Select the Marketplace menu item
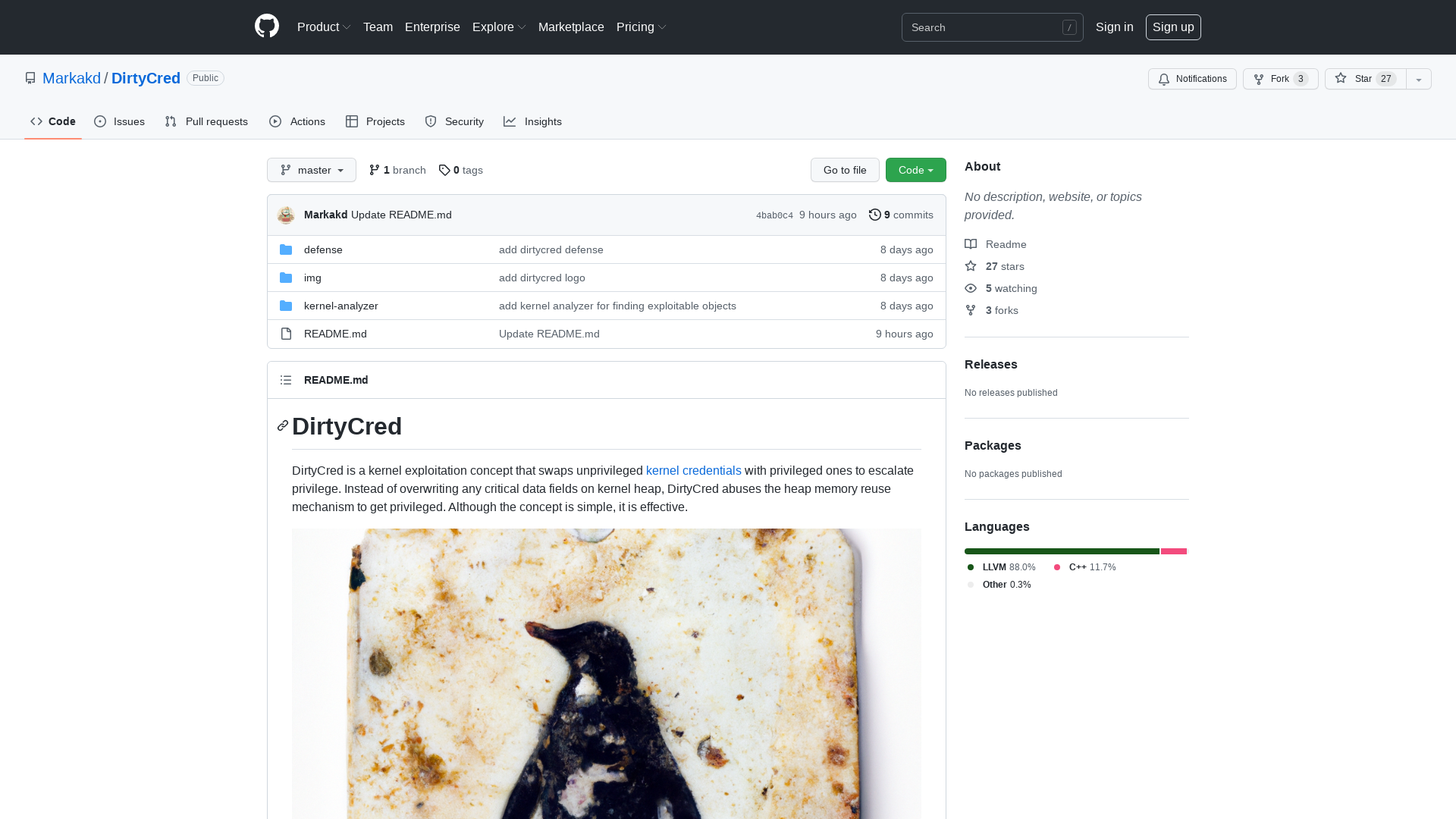1456x819 pixels. [x=571, y=27]
